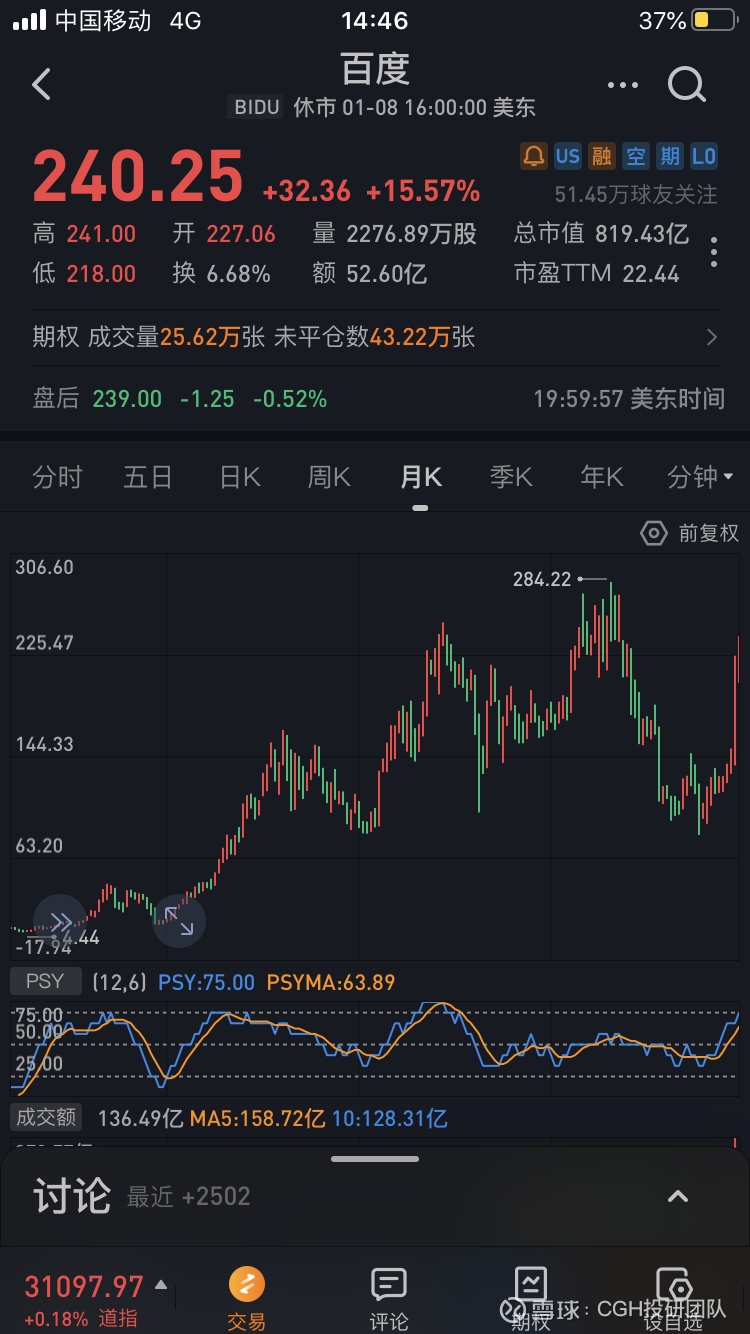Switch to 年K yearly chart tab
This screenshot has height=1334, width=750.
coord(602,477)
